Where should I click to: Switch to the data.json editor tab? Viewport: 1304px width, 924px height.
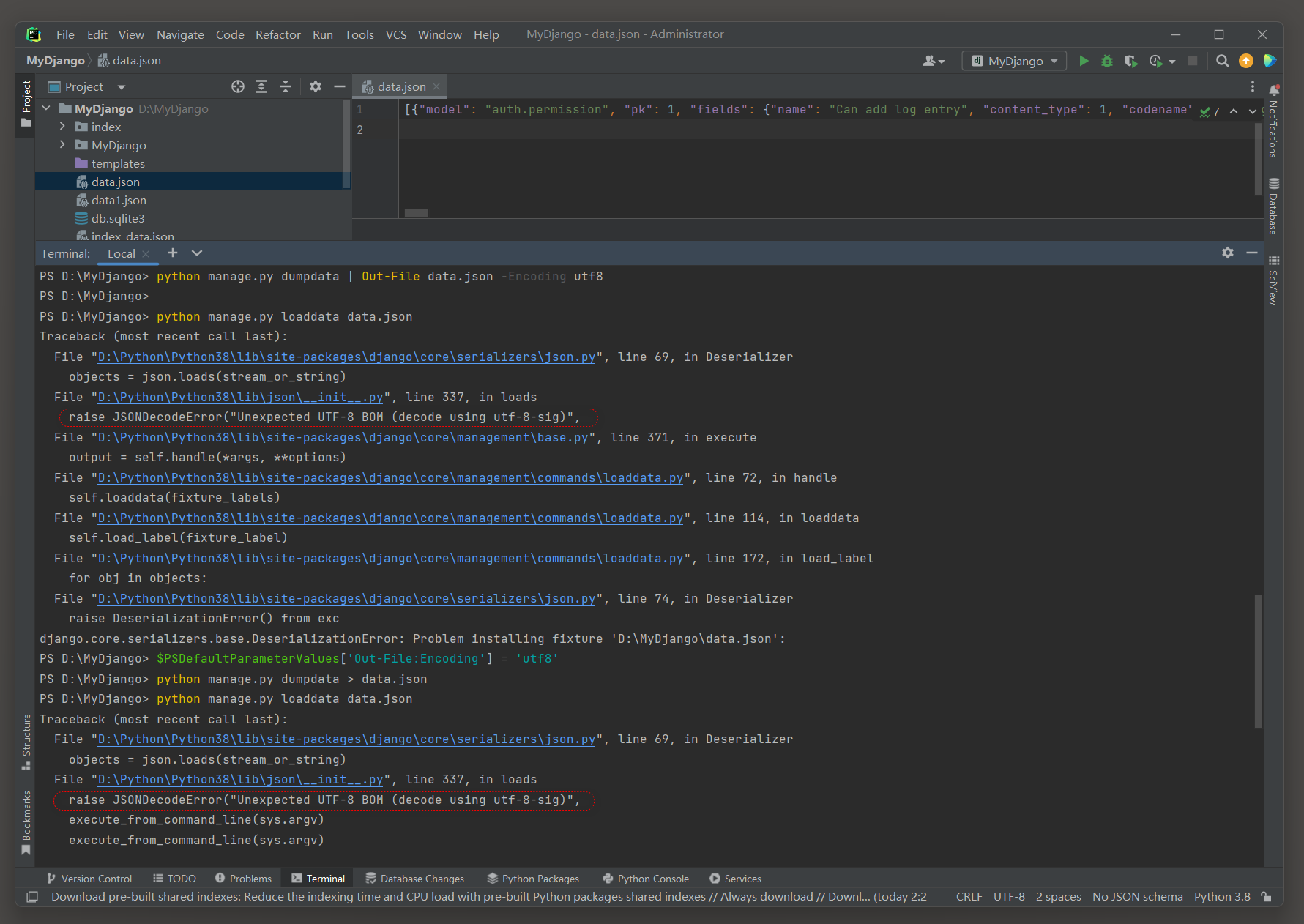pos(401,86)
